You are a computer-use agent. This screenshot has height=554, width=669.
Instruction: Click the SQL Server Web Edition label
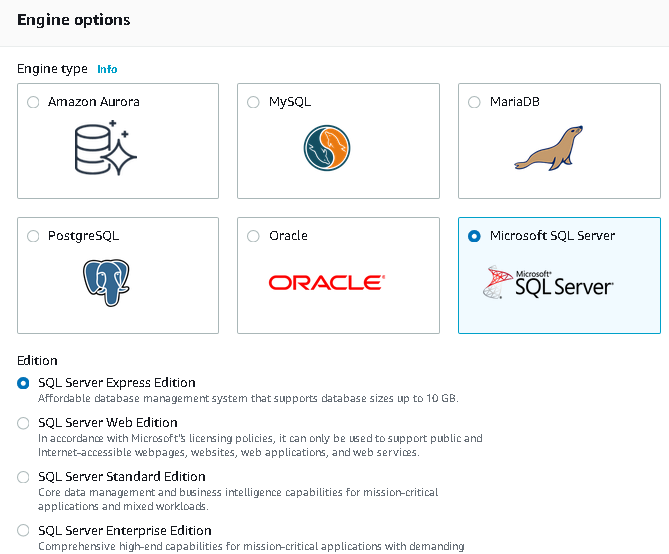[x=108, y=423]
